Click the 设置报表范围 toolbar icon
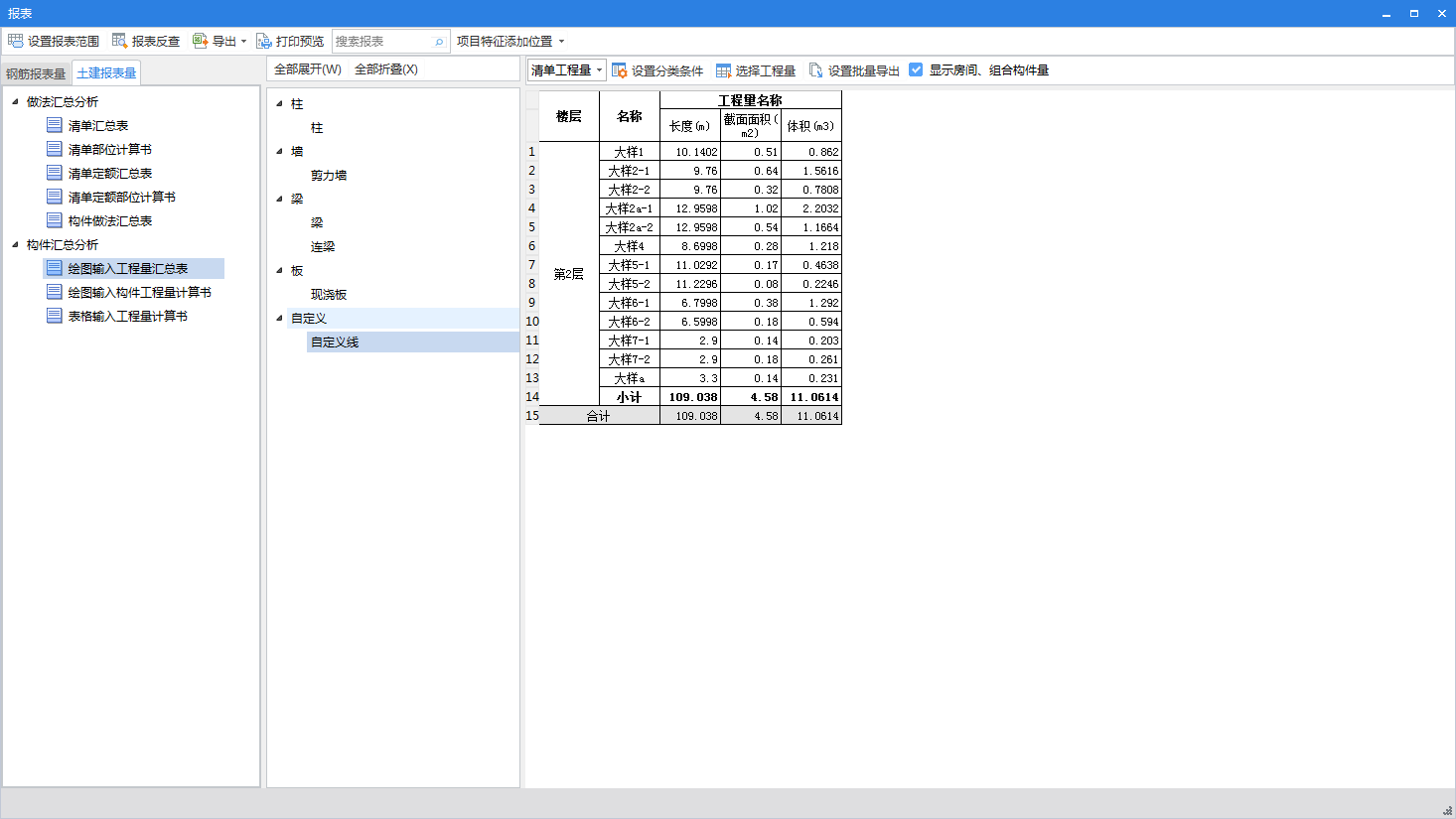Viewport: 1456px width, 819px height. click(15, 41)
